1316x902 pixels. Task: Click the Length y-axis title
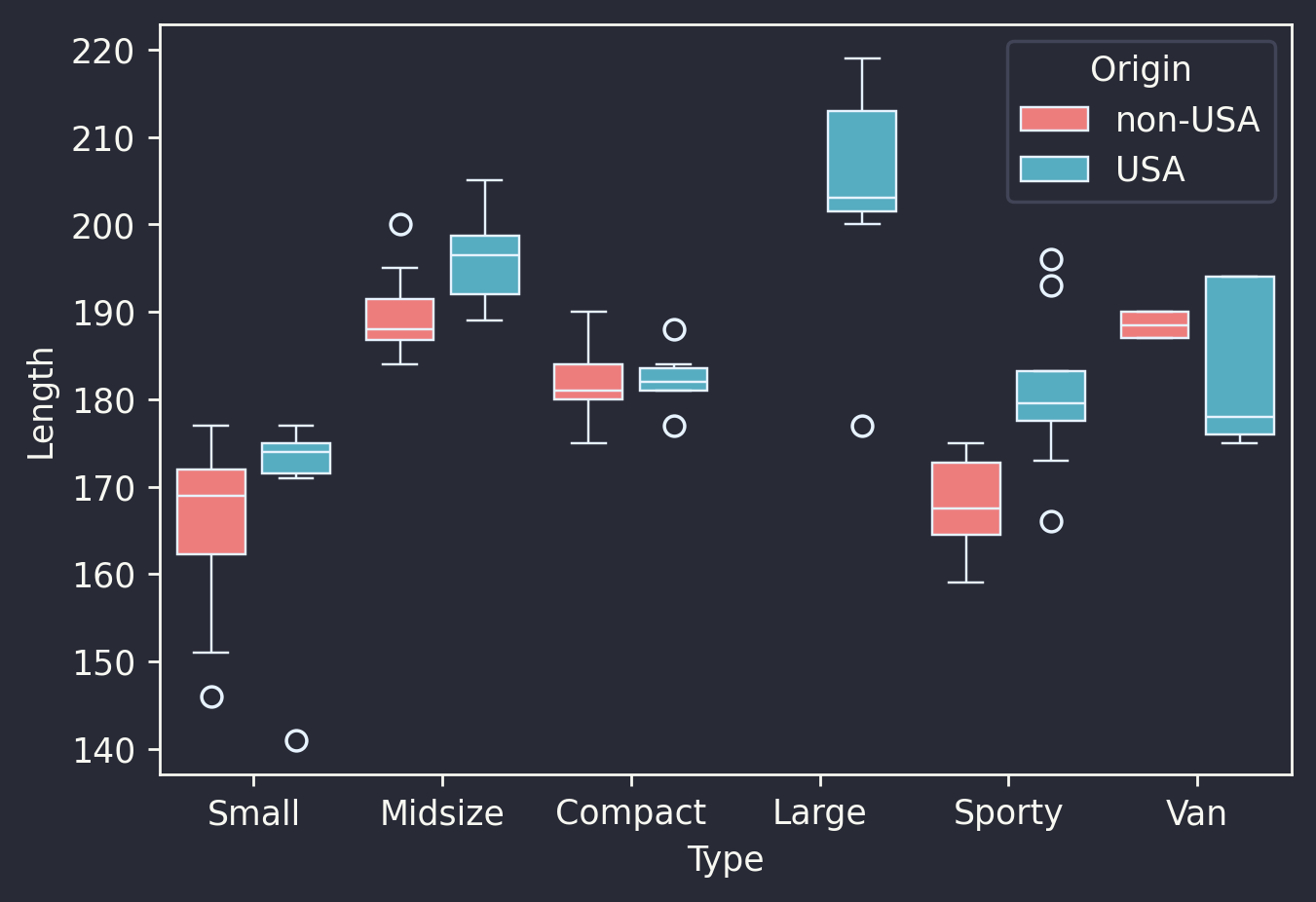(x=41, y=403)
